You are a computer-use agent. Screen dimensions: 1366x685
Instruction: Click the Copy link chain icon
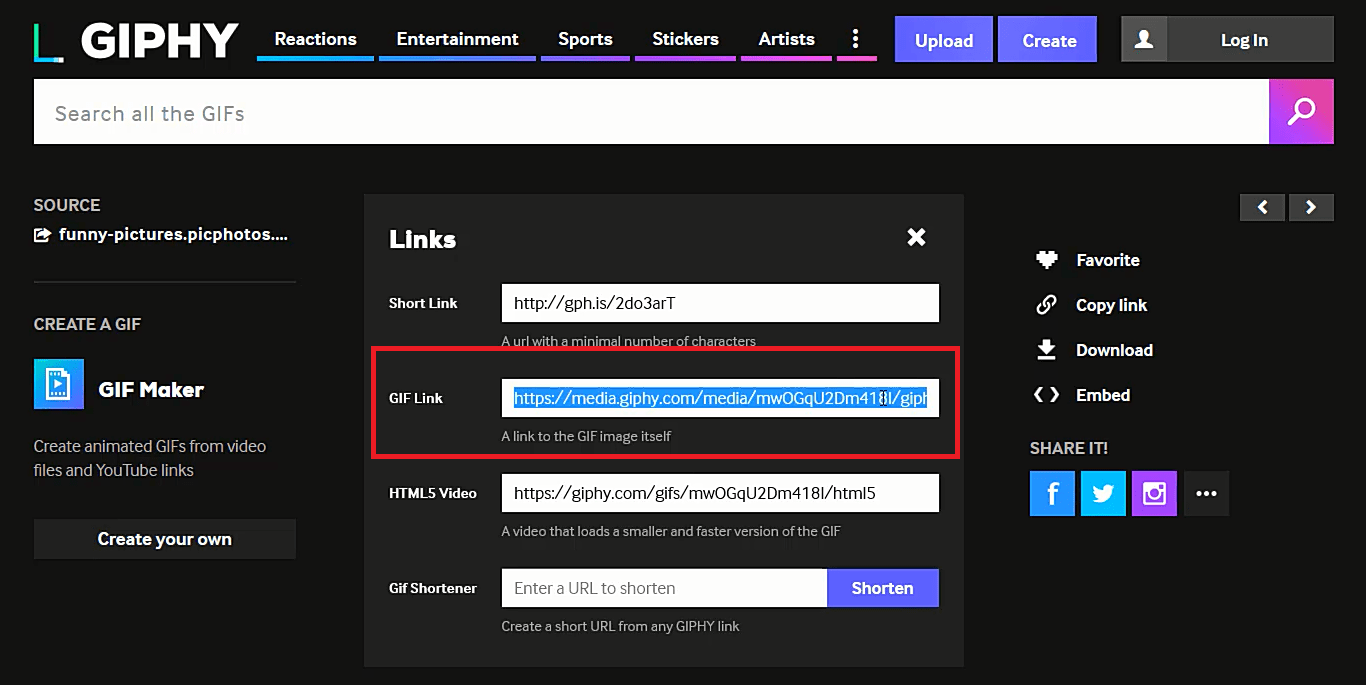pyautogui.click(x=1046, y=305)
